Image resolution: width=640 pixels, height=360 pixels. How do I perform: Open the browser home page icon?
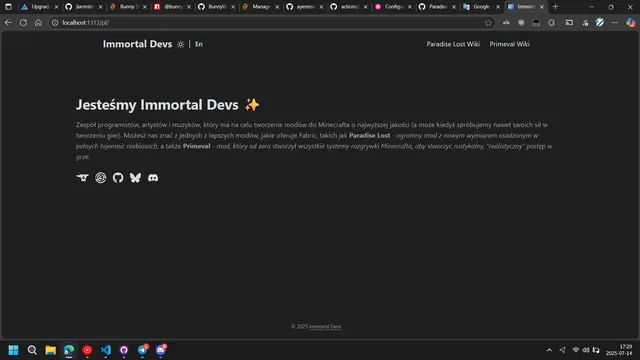coord(38,23)
